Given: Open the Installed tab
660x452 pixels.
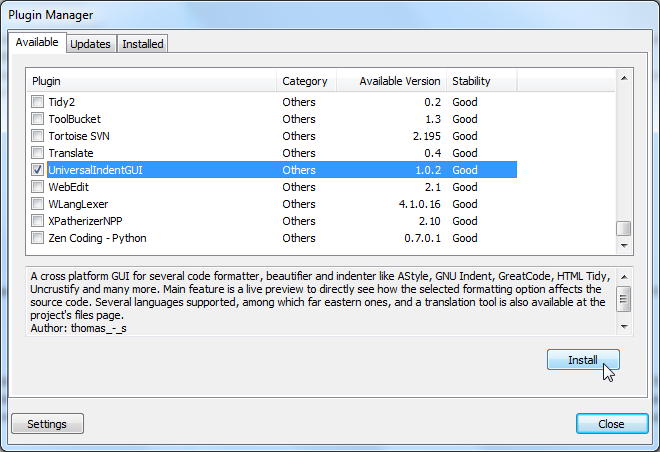Looking at the screenshot, I should coord(143,44).
